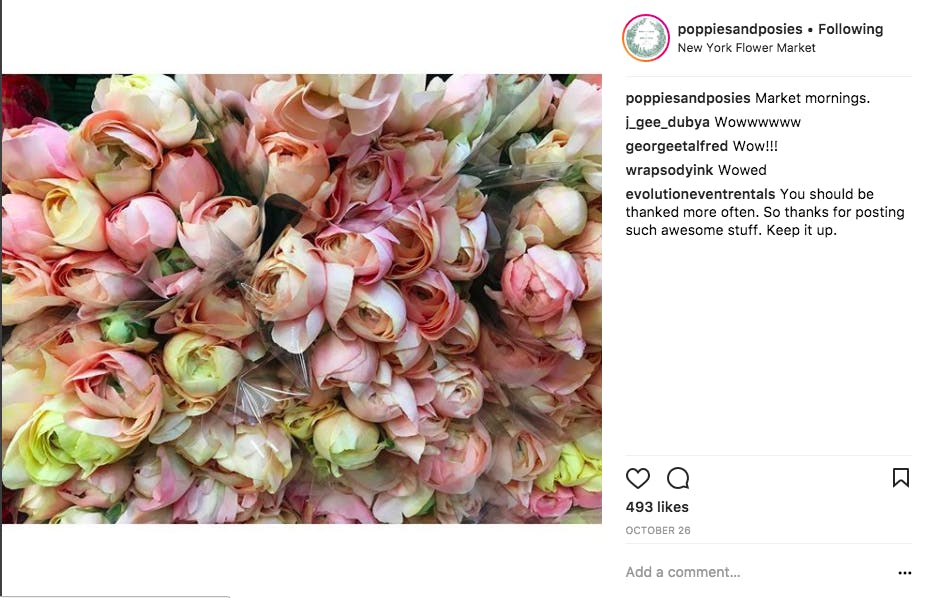Image resolution: width=936 pixels, height=598 pixels.
Task: Click the Wowwwwwww comment text
Action: 758,122
